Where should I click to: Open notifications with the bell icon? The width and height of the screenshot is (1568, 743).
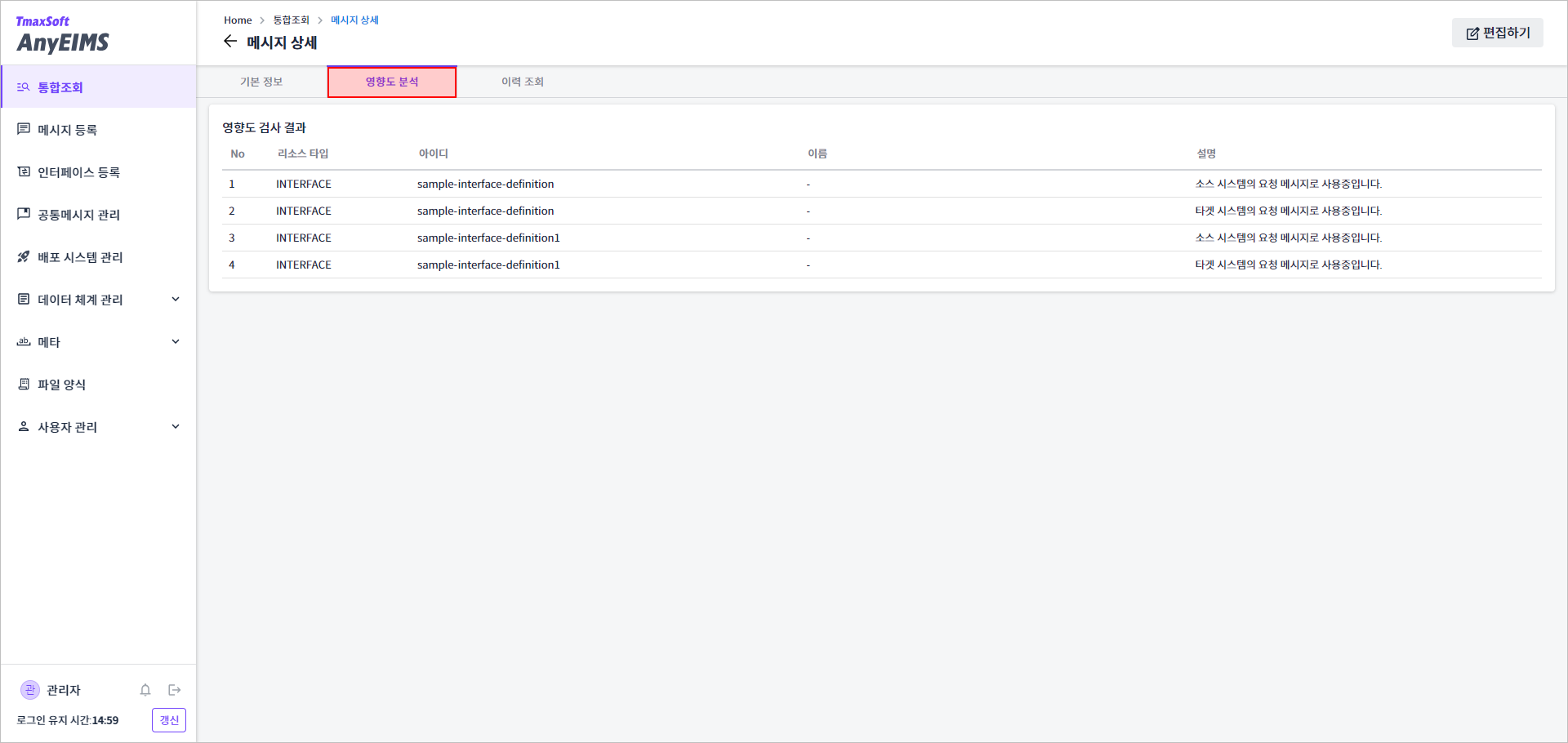145,690
